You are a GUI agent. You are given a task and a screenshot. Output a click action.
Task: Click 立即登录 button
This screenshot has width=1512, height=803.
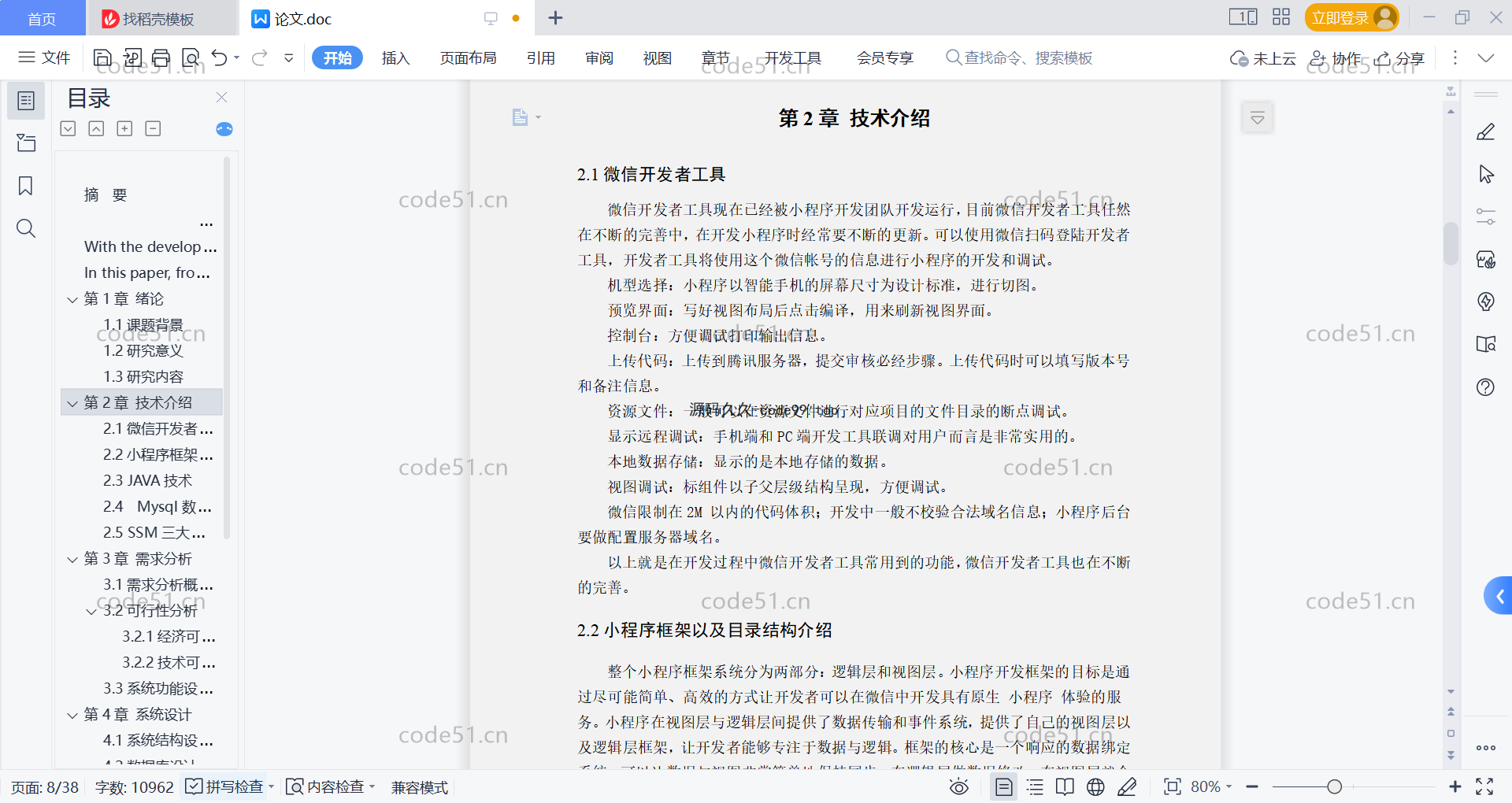tap(1351, 17)
